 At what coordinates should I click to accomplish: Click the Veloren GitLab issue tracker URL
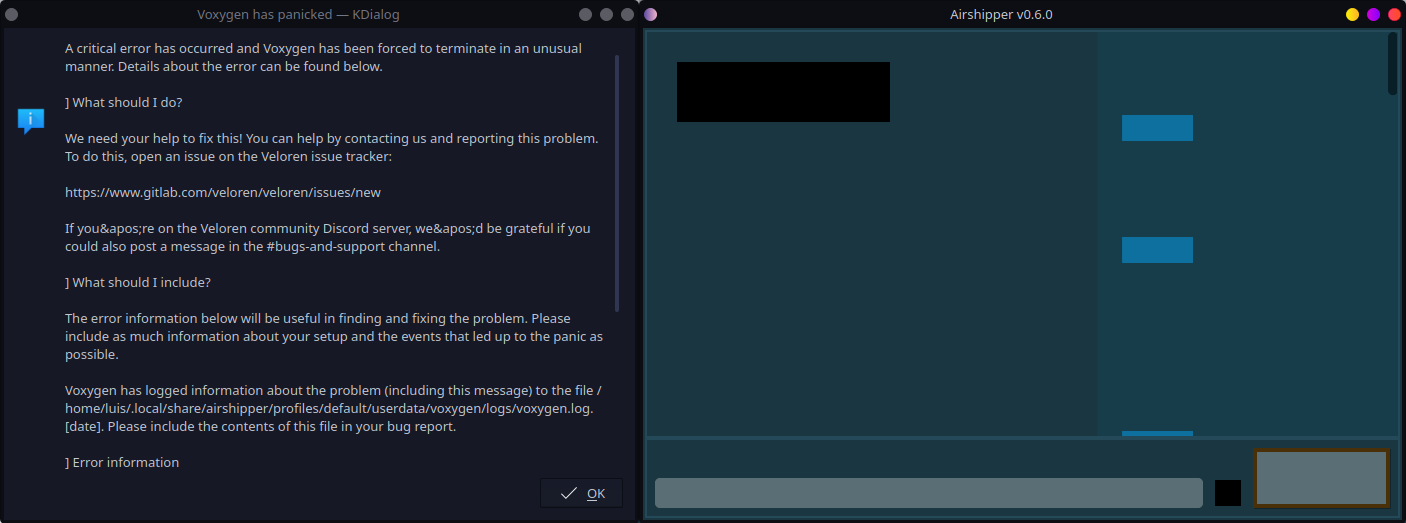[x=223, y=192]
